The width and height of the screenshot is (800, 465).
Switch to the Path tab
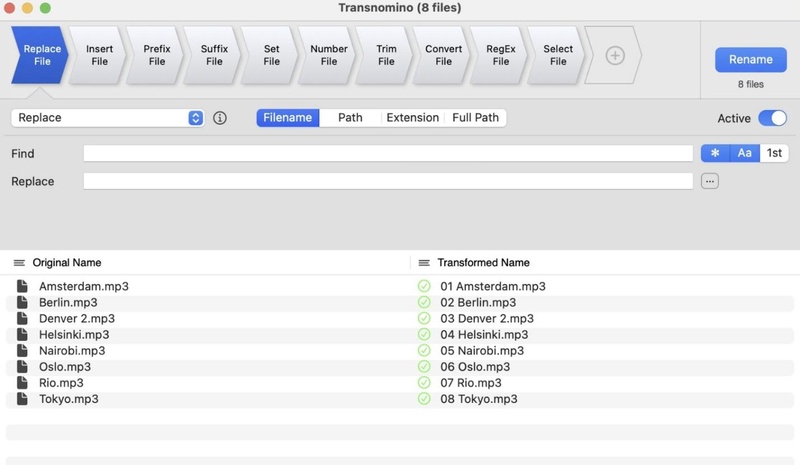[x=350, y=118]
